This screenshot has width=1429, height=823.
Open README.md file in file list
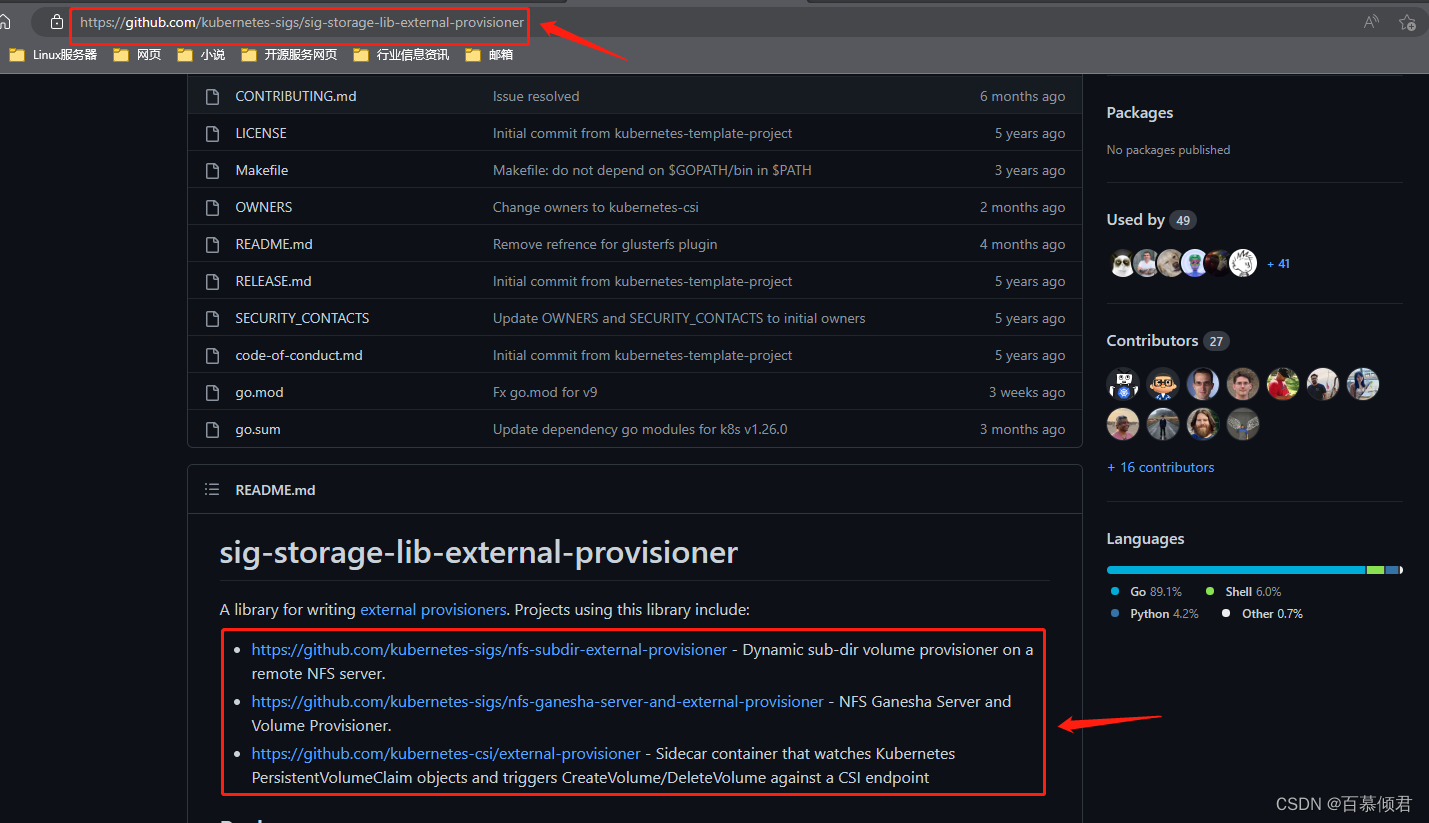pos(274,244)
